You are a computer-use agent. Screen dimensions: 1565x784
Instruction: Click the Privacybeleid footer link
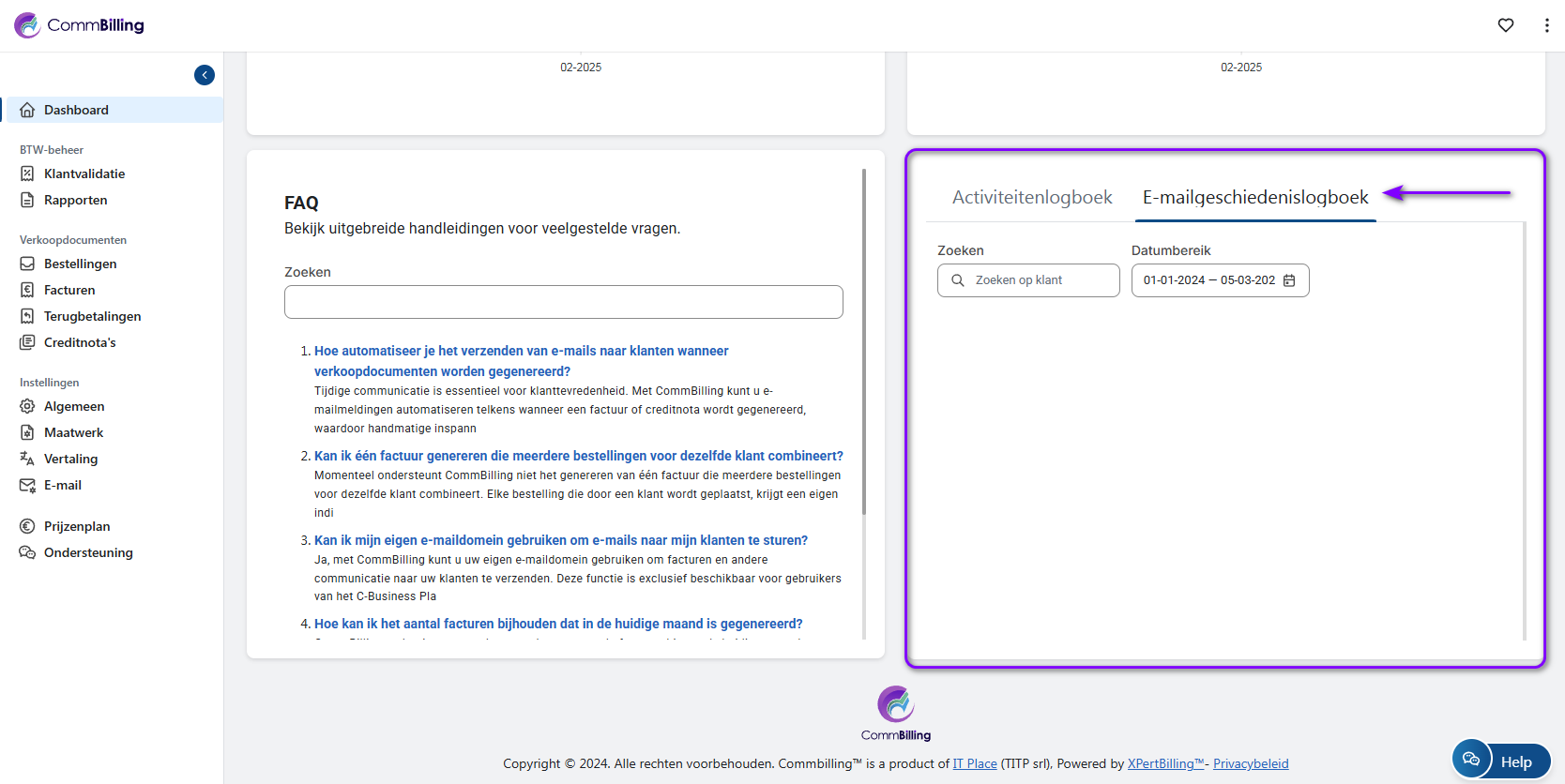(1250, 763)
